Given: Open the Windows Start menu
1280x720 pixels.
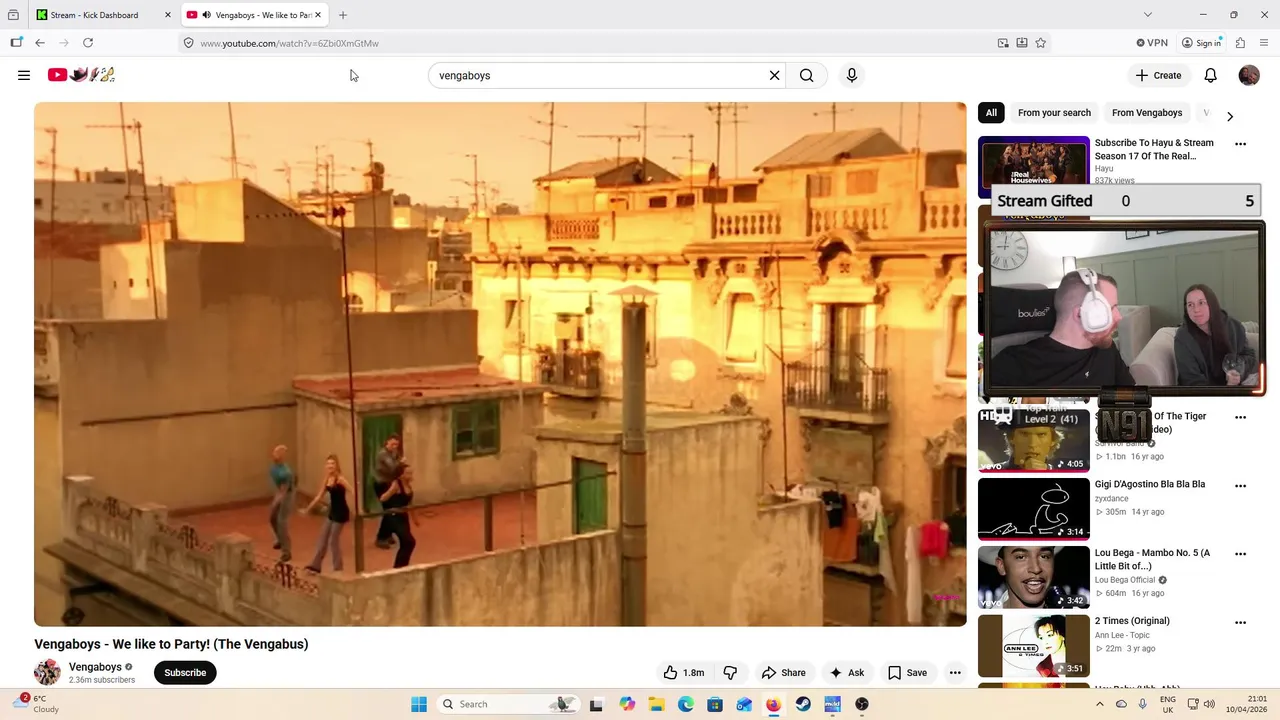Looking at the screenshot, I should pos(419,704).
